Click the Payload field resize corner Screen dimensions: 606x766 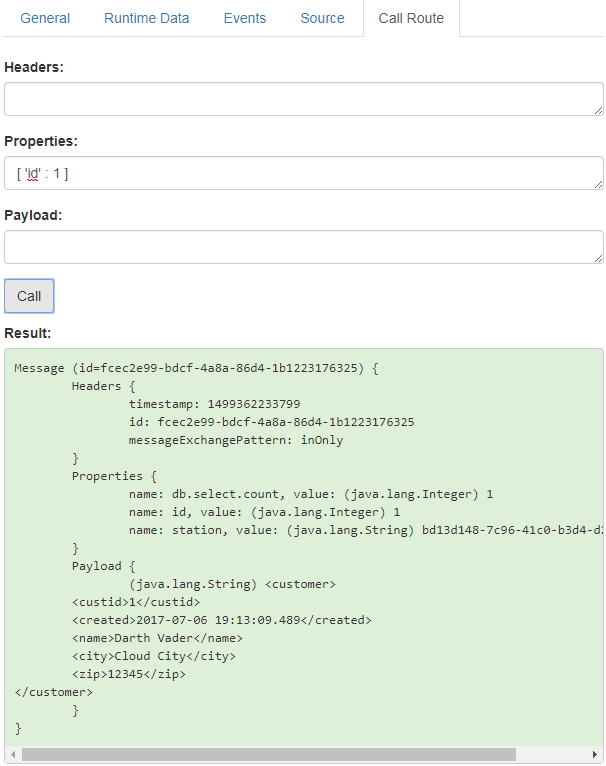pyautogui.click(x=598, y=258)
